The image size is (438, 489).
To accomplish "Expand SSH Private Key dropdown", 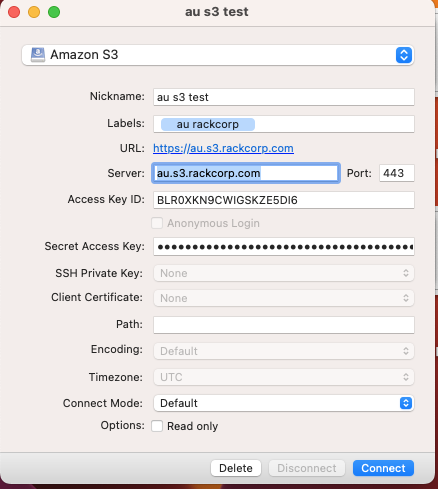I will [284, 273].
